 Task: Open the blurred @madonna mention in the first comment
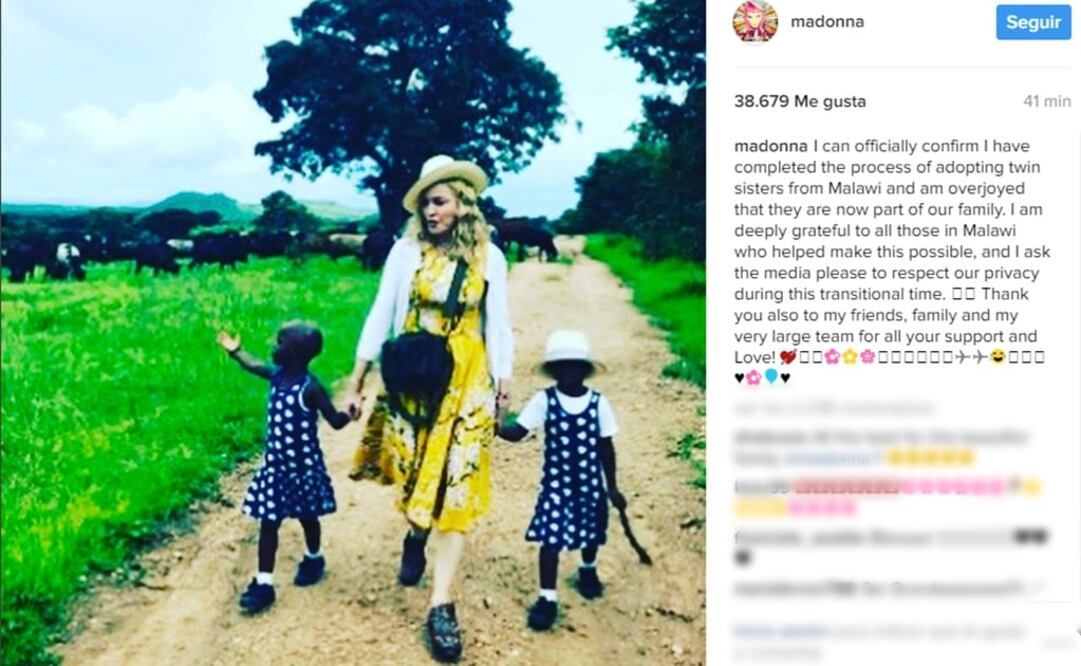832,457
